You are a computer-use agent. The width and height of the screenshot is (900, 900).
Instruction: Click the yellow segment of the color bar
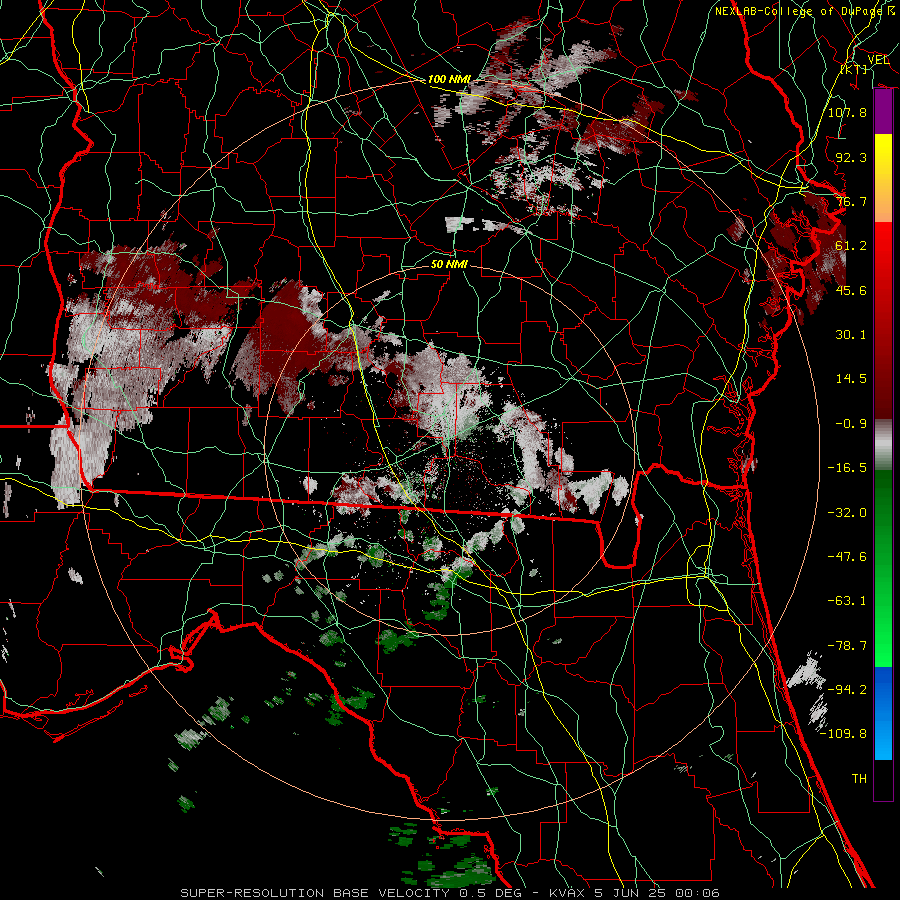(883, 156)
